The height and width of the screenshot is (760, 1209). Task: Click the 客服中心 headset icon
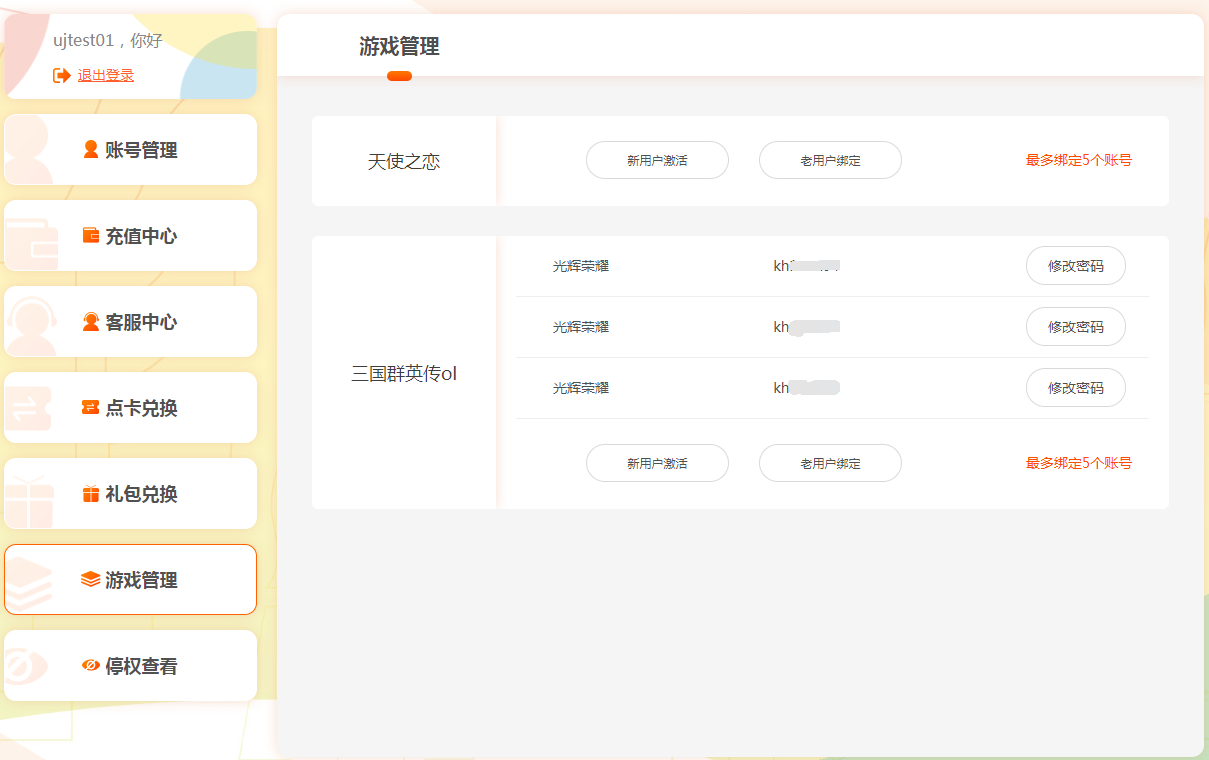(91, 322)
